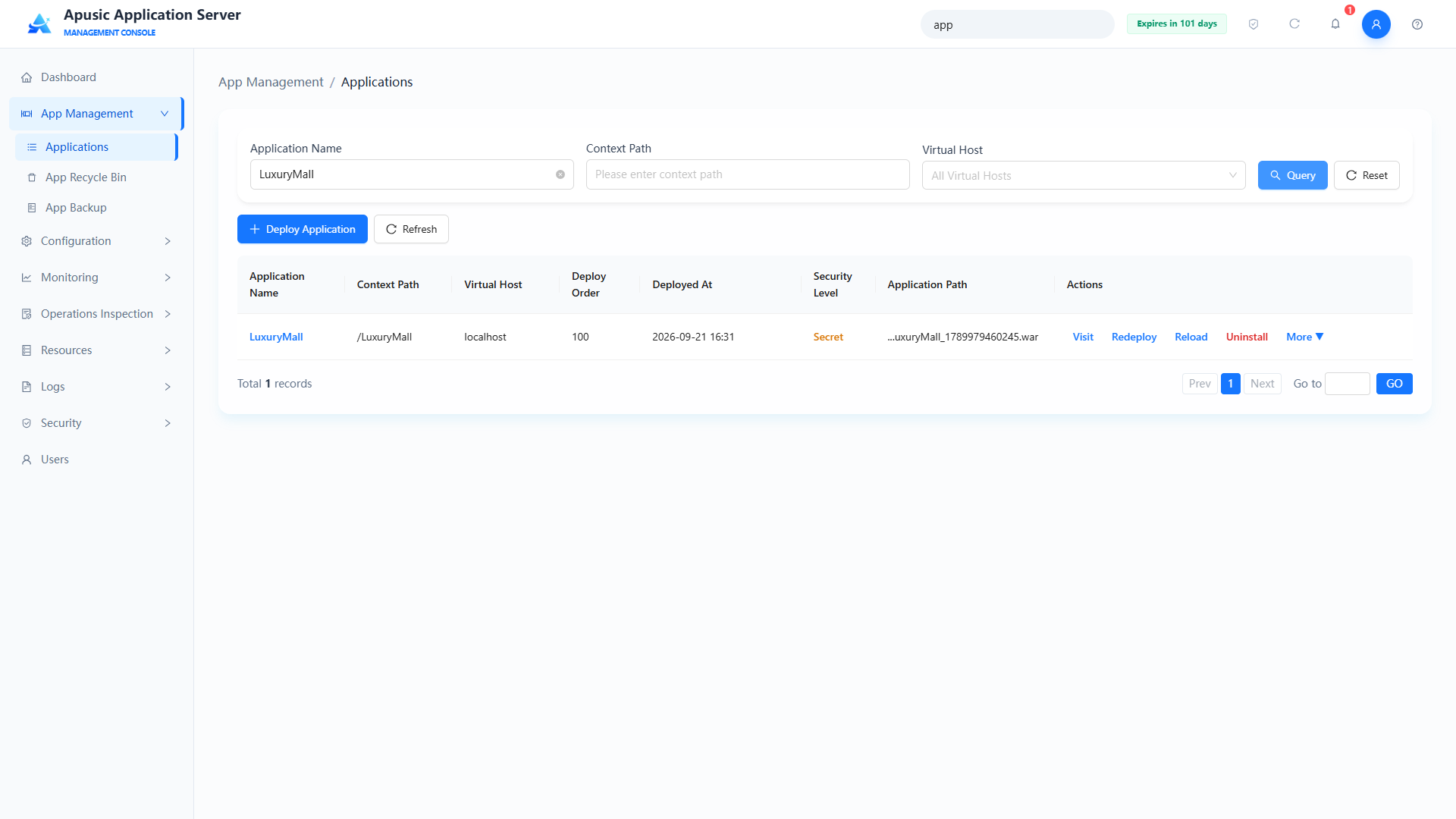Click Deploy Application button
1456x819 pixels.
click(x=303, y=229)
